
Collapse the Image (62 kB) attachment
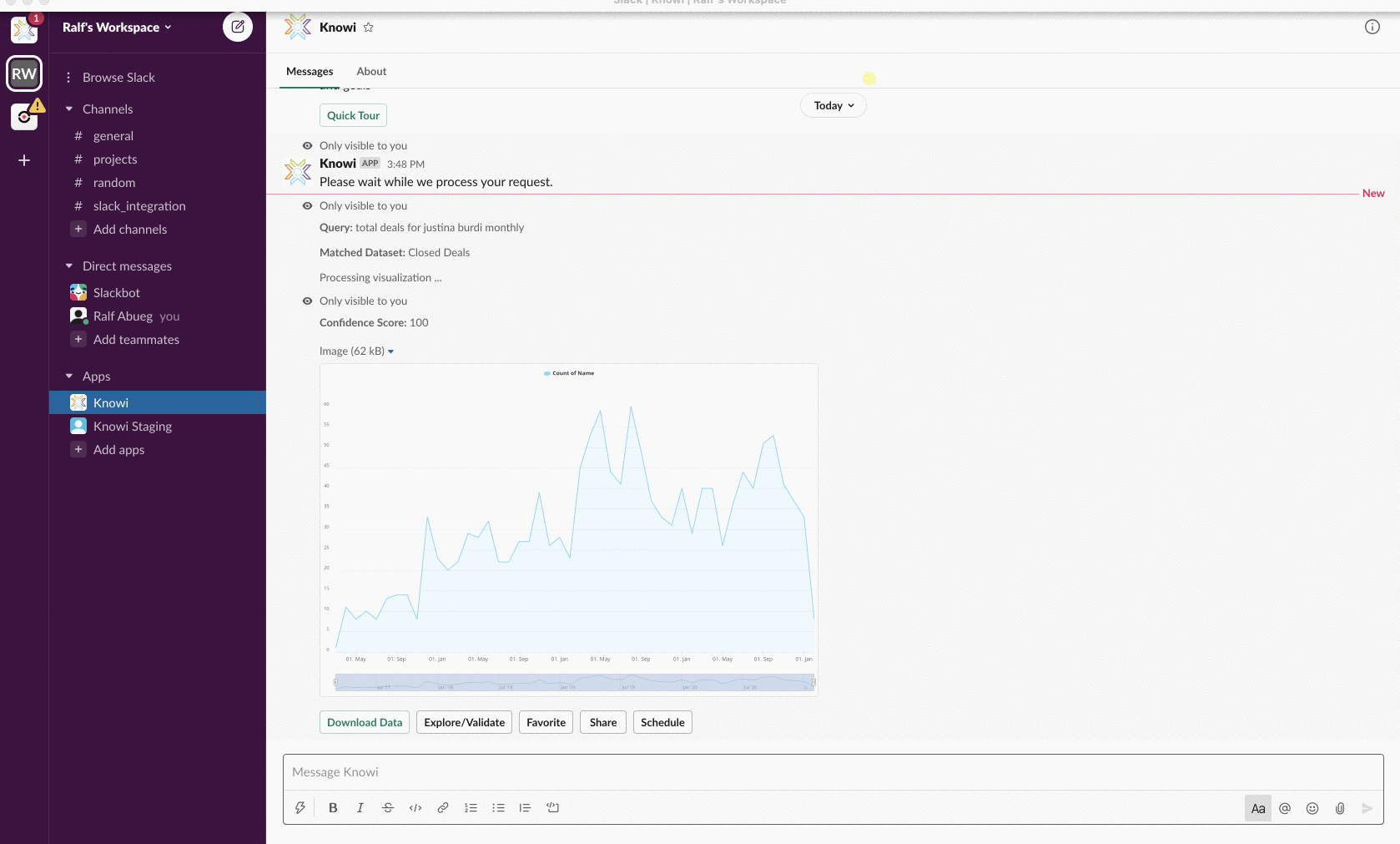[x=390, y=351]
